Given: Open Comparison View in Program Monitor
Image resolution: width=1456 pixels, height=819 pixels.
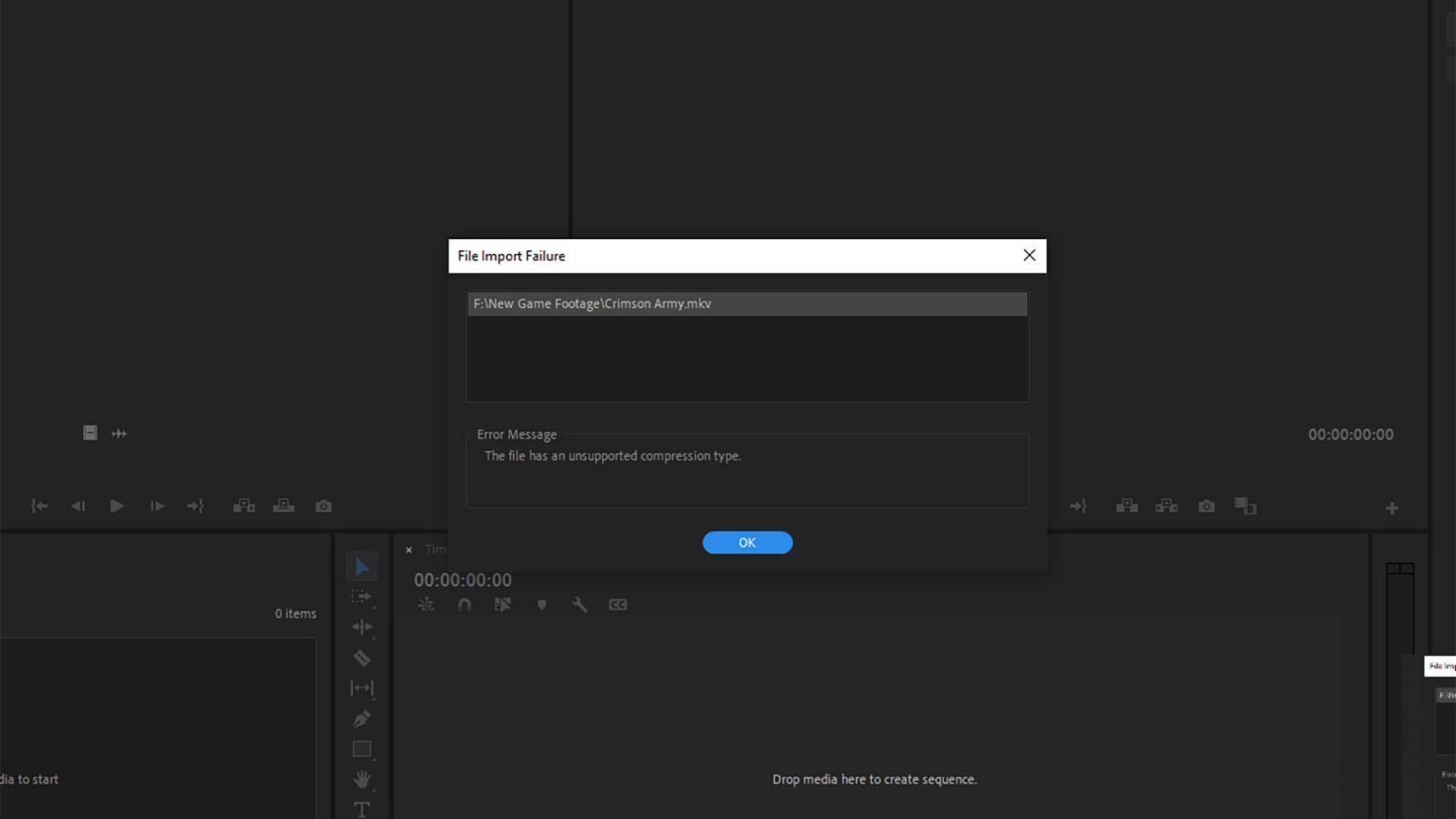Looking at the screenshot, I should 1246,506.
